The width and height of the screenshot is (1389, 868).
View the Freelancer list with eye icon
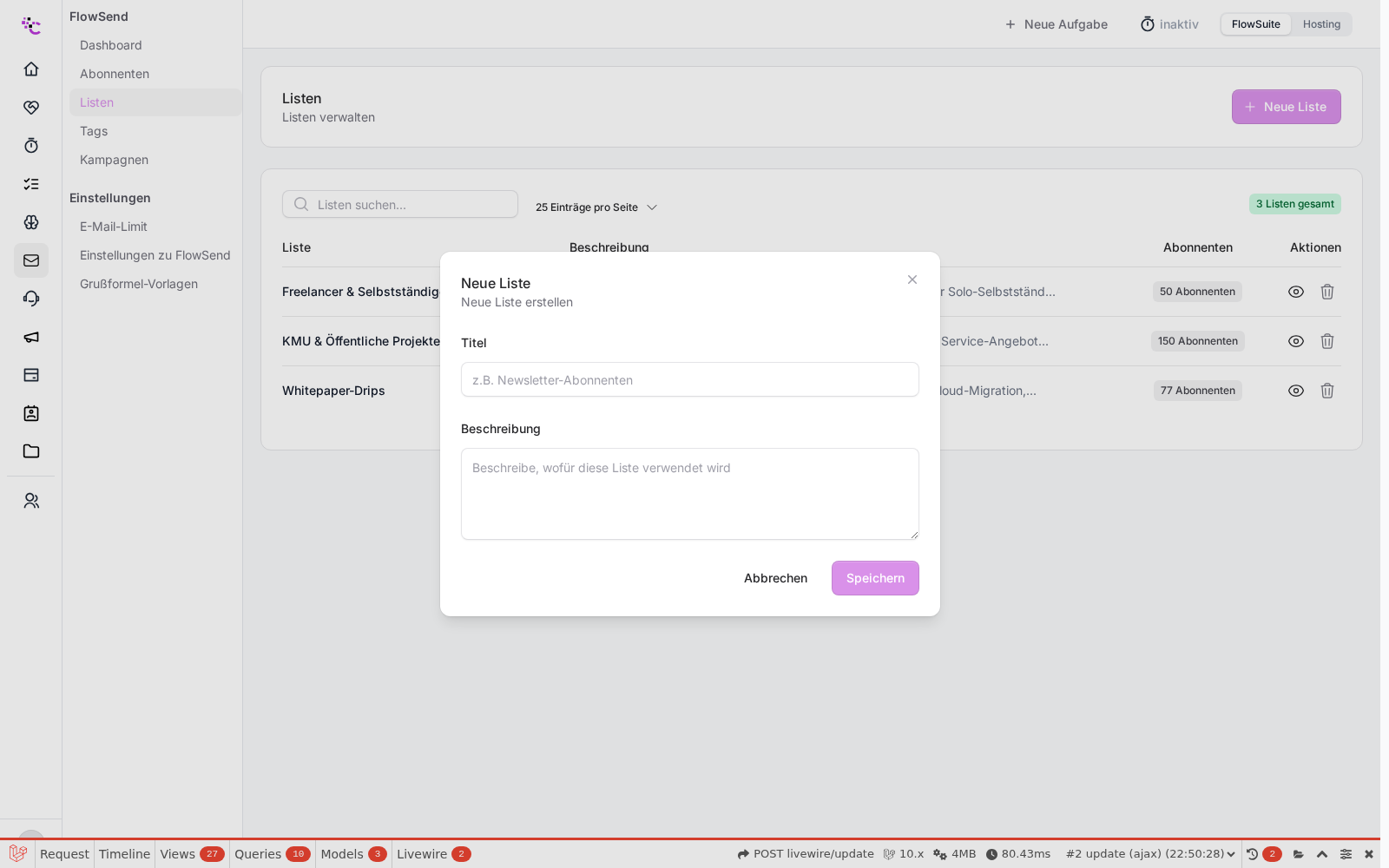(x=1296, y=292)
